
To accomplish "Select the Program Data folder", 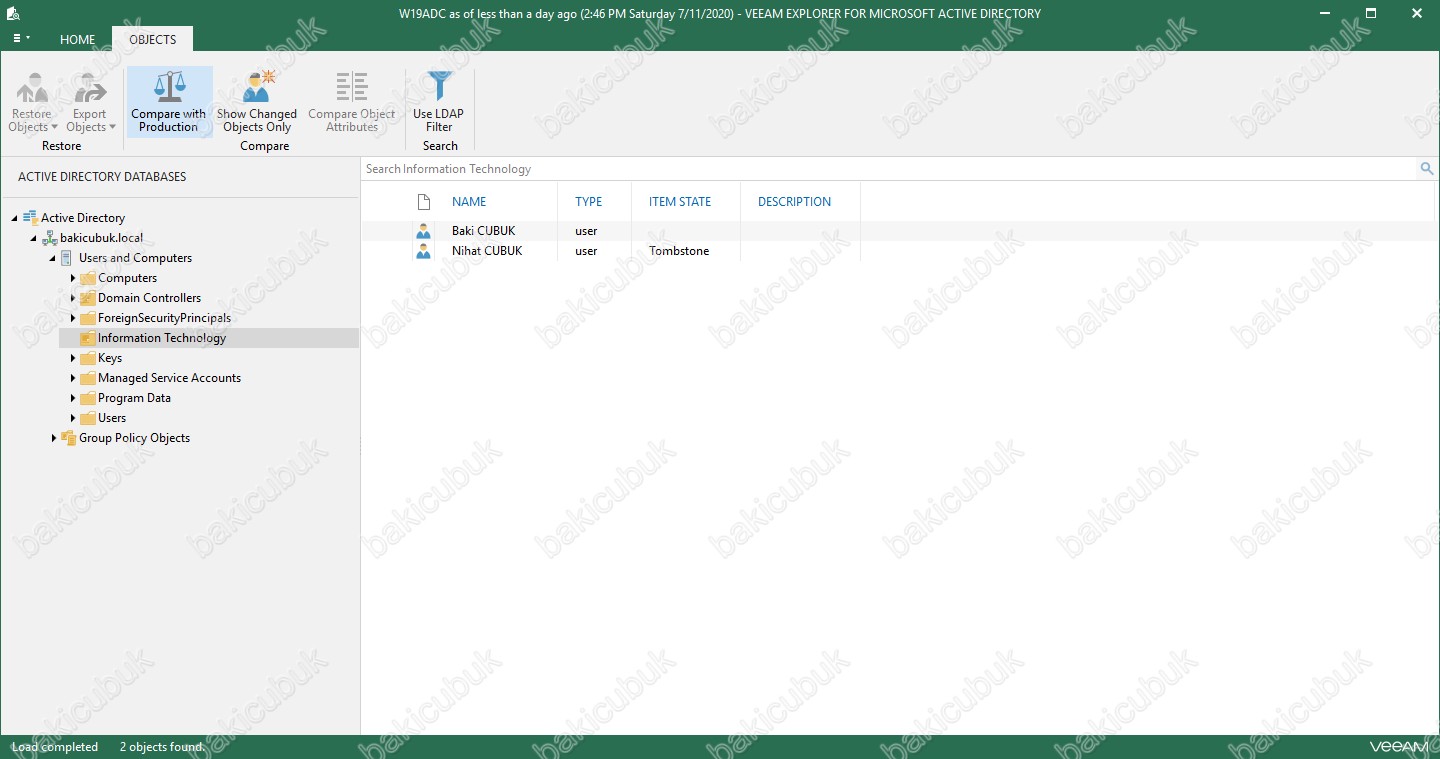I will 134,398.
